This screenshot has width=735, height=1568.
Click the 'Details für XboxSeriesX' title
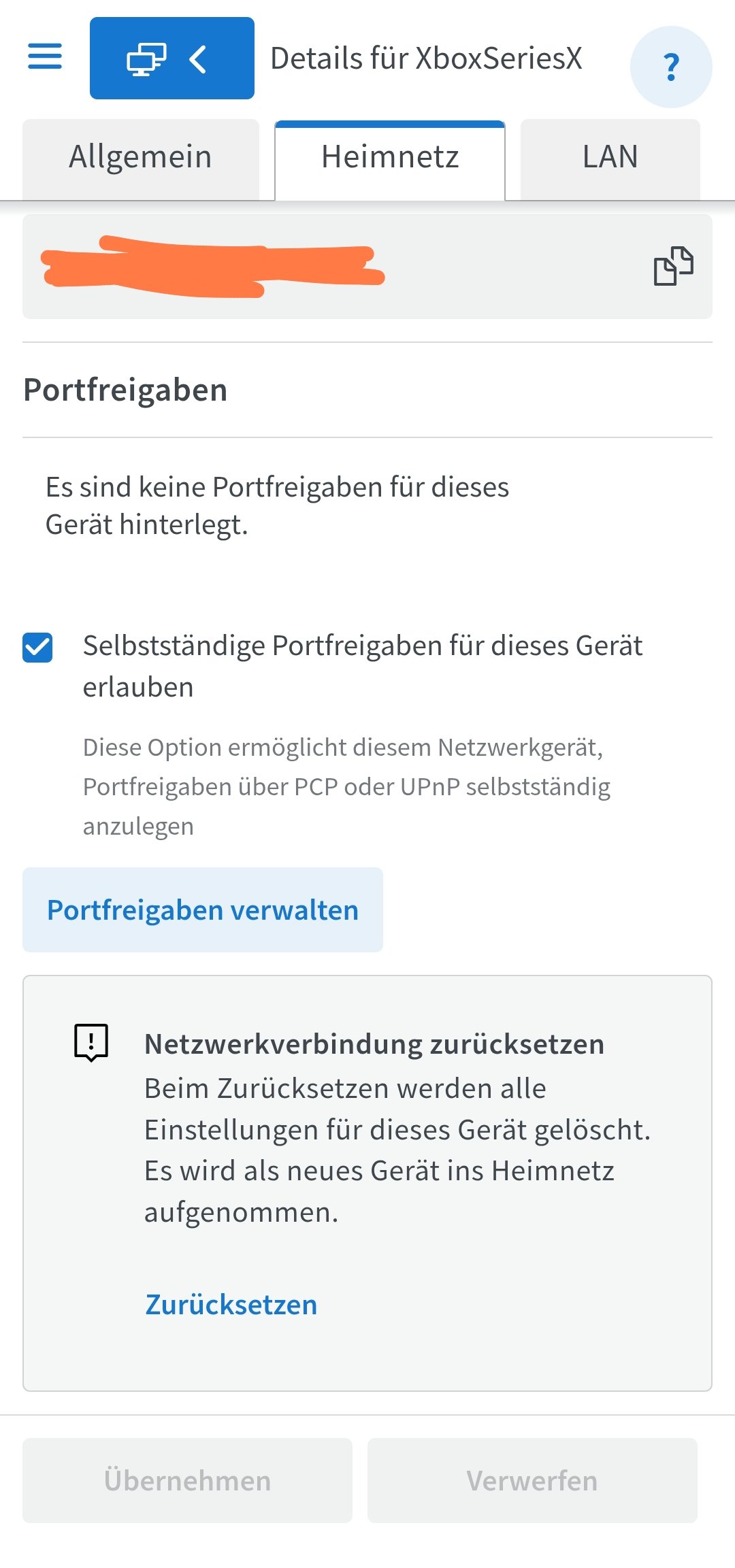(426, 59)
